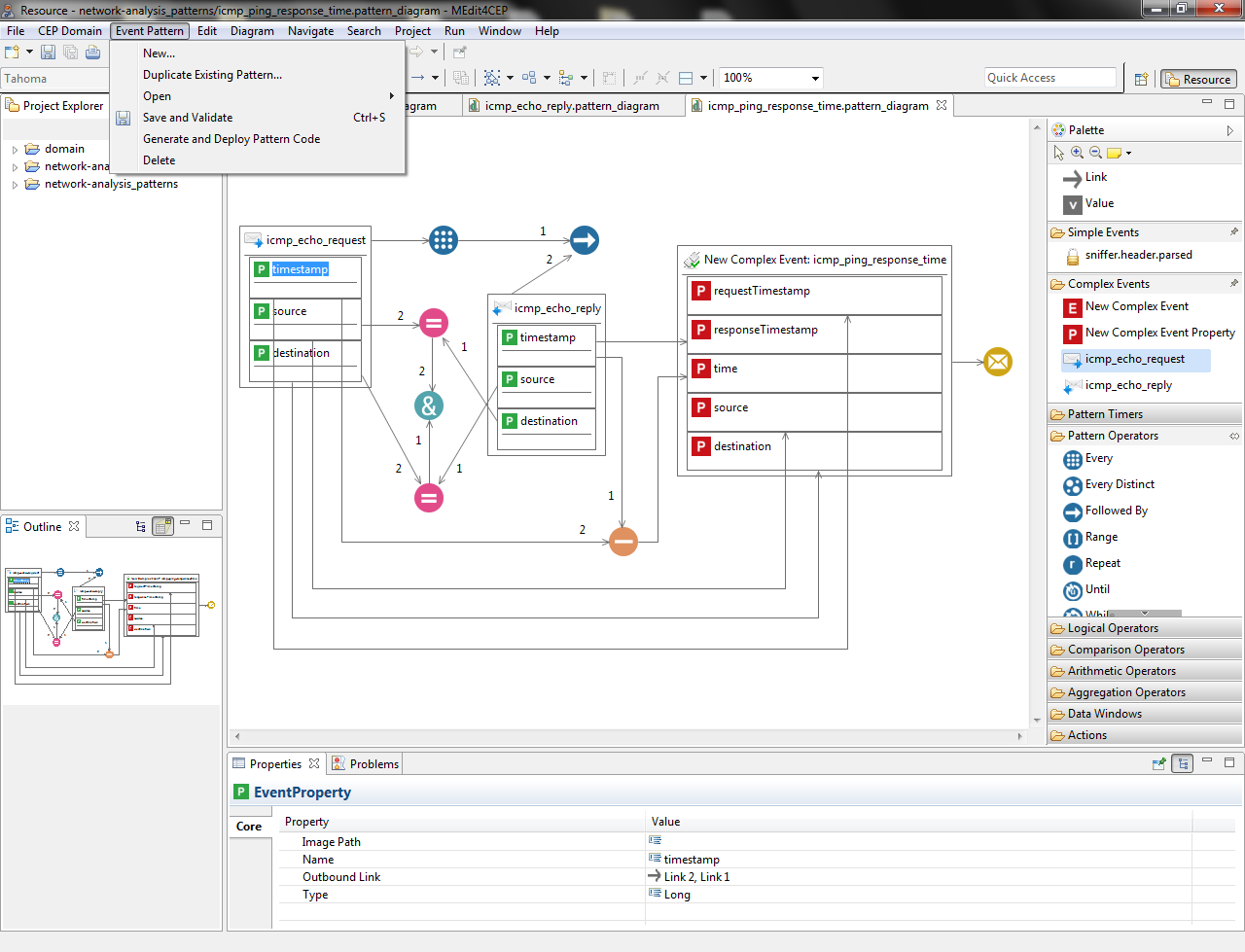This screenshot has width=1245, height=952.
Task: Select the Note tool in Palette
Action: 1115,153
